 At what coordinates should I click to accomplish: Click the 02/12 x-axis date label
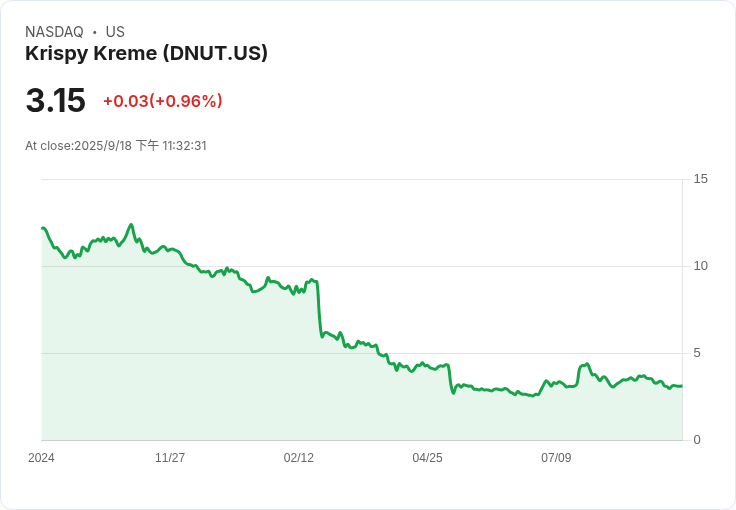click(x=299, y=457)
